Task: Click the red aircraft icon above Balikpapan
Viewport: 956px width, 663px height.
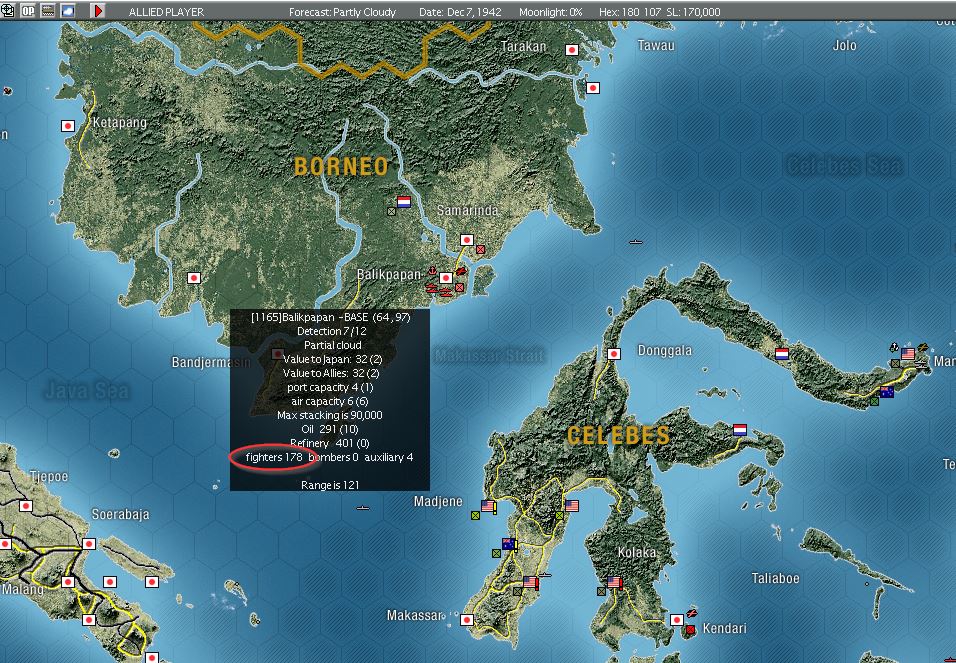Action: pos(461,271)
